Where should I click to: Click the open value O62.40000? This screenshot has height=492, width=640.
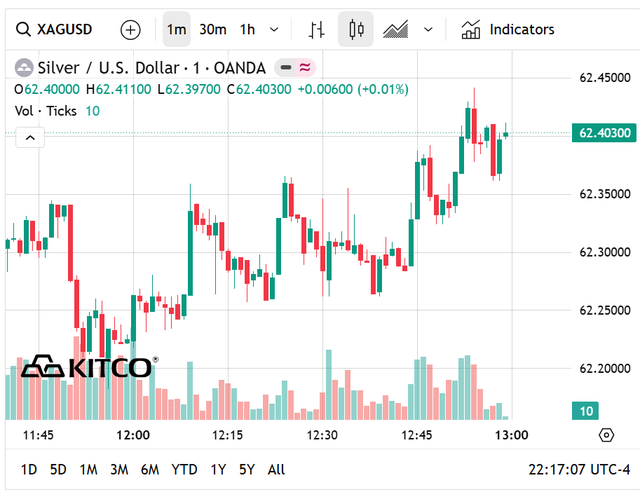click(x=47, y=89)
